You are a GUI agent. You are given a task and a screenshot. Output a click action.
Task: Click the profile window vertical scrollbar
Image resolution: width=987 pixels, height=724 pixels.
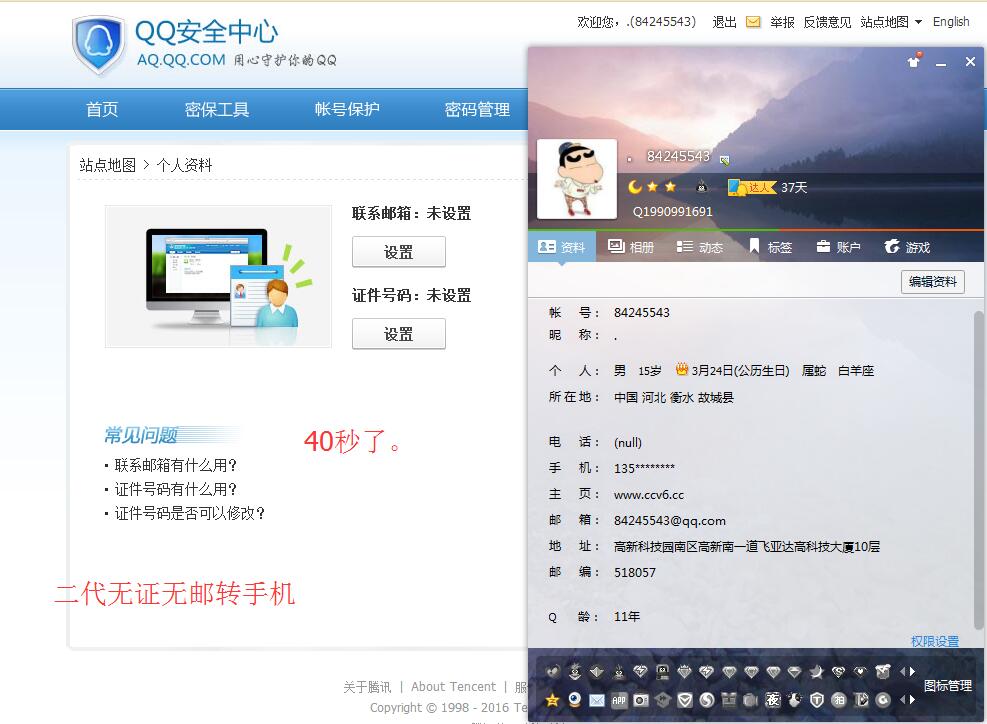click(x=979, y=469)
